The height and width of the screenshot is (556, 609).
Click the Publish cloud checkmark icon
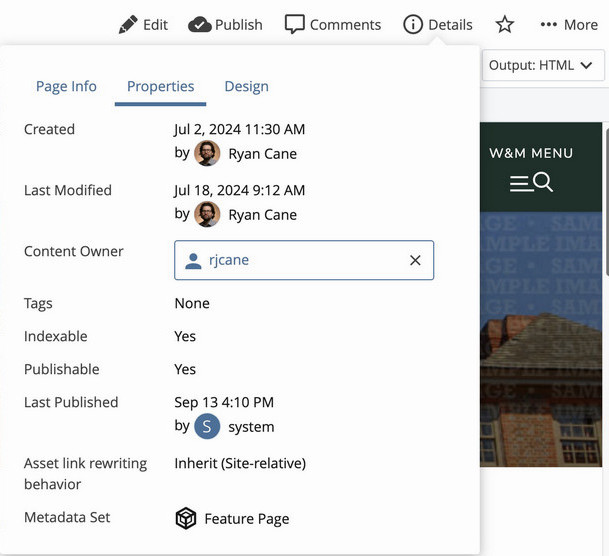coord(199,25)
